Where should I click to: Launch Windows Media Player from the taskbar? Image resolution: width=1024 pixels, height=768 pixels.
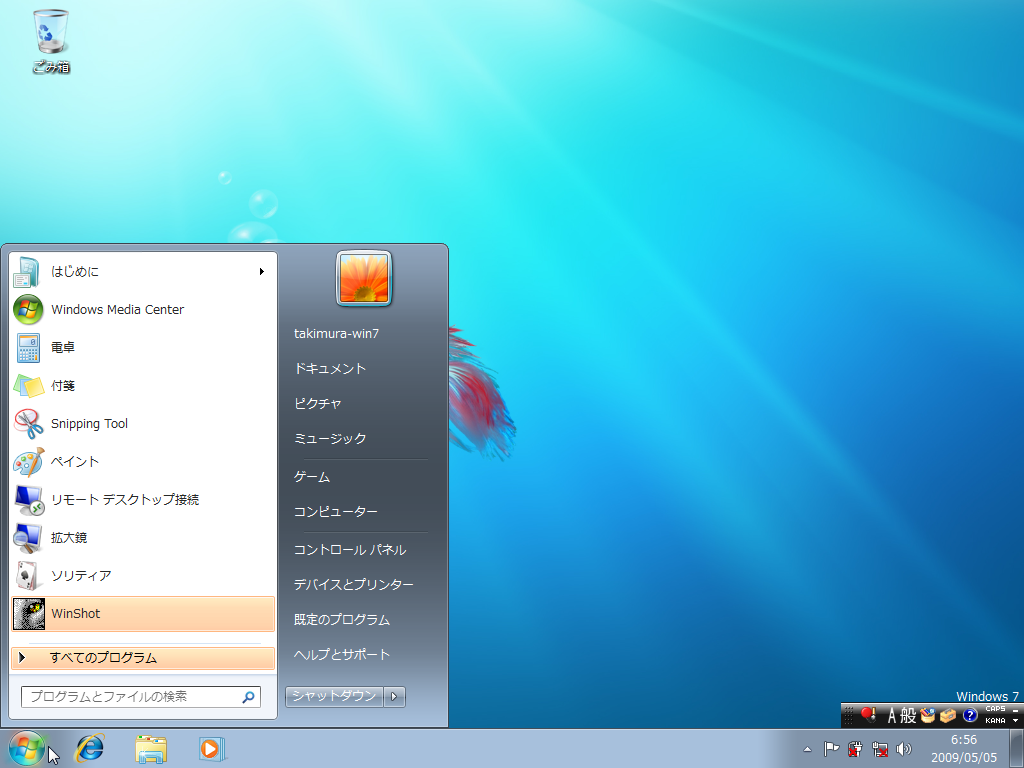coord(212,748)
